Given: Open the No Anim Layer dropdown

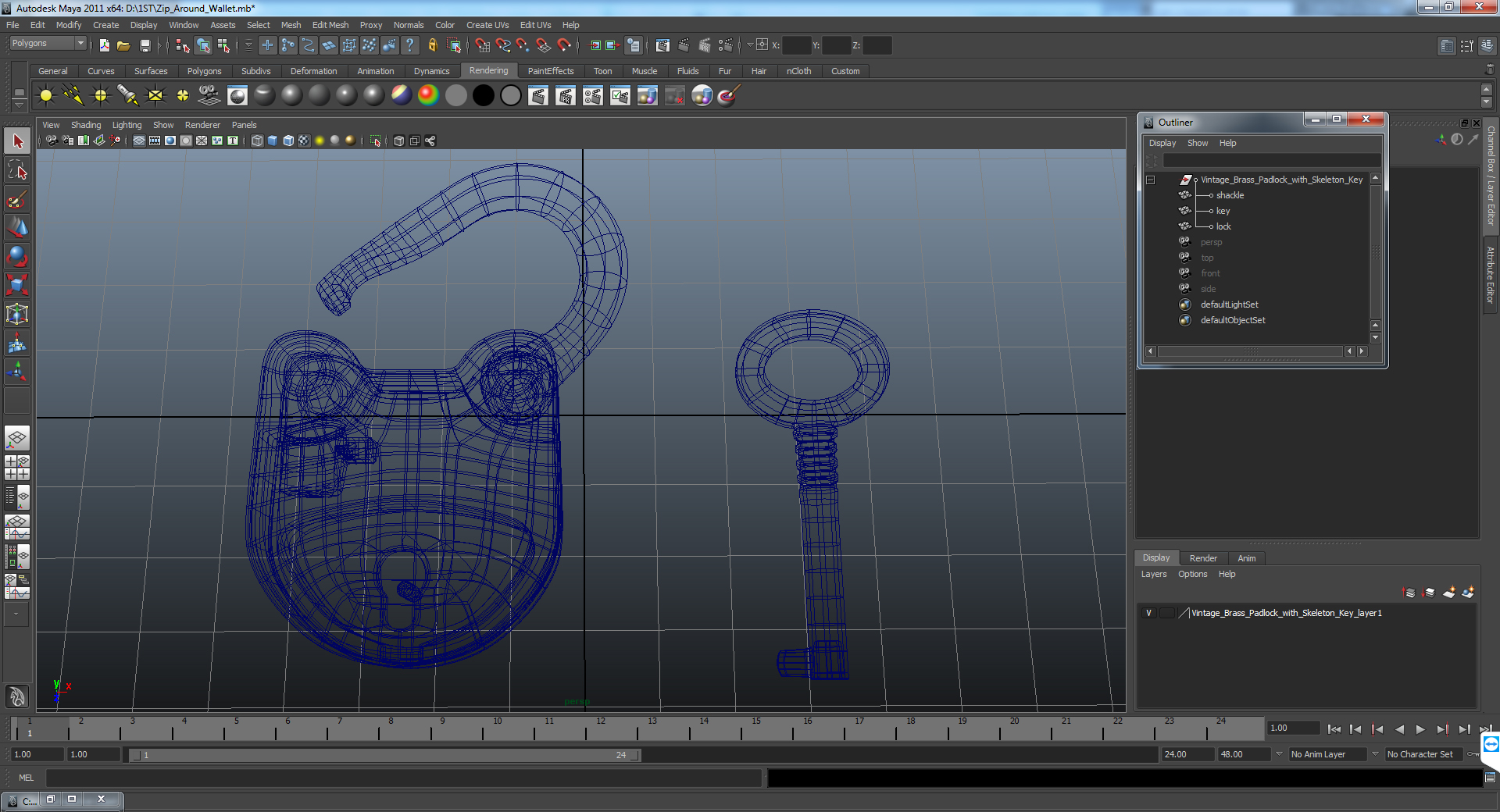Looking at the screenshot, I should (x=1327, y=754).
